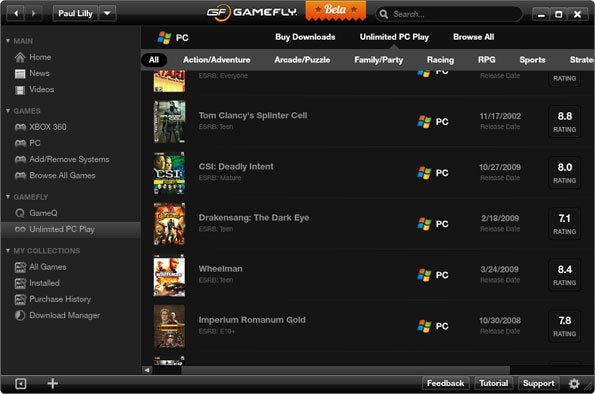Open Tom Clancy's Splinter Cell cover thumbnail
The width and height of the screenshot is (595, 394).
[169, 121]
